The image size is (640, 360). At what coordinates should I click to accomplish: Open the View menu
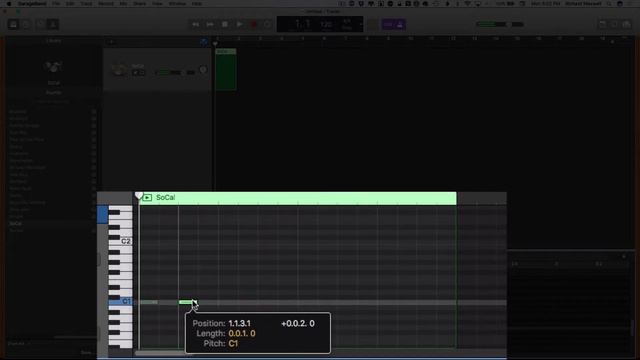[x=157, y=4]
